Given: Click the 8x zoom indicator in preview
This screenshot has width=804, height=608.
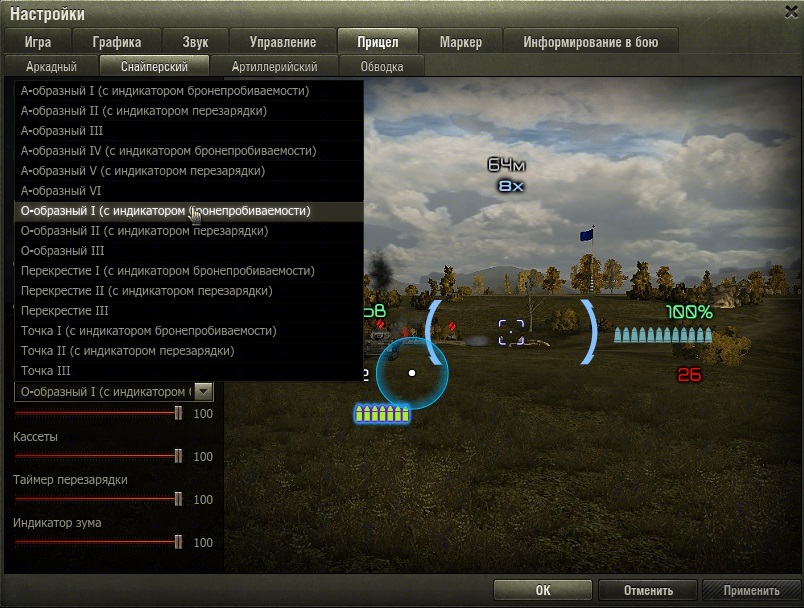Looking at the screenshot, I should pos(511,186).
